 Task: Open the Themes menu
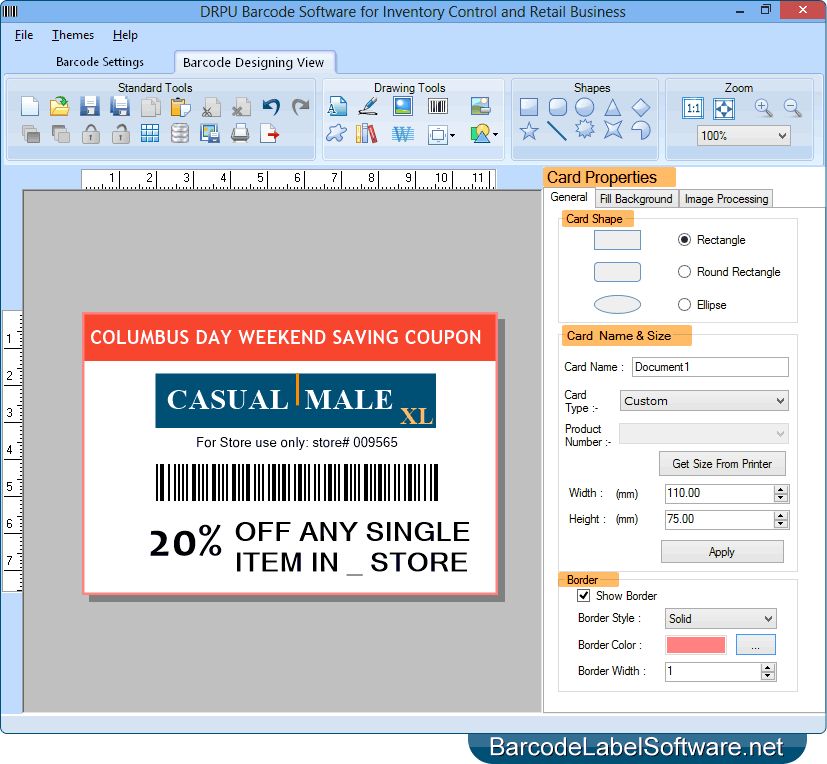coord(73,35)
